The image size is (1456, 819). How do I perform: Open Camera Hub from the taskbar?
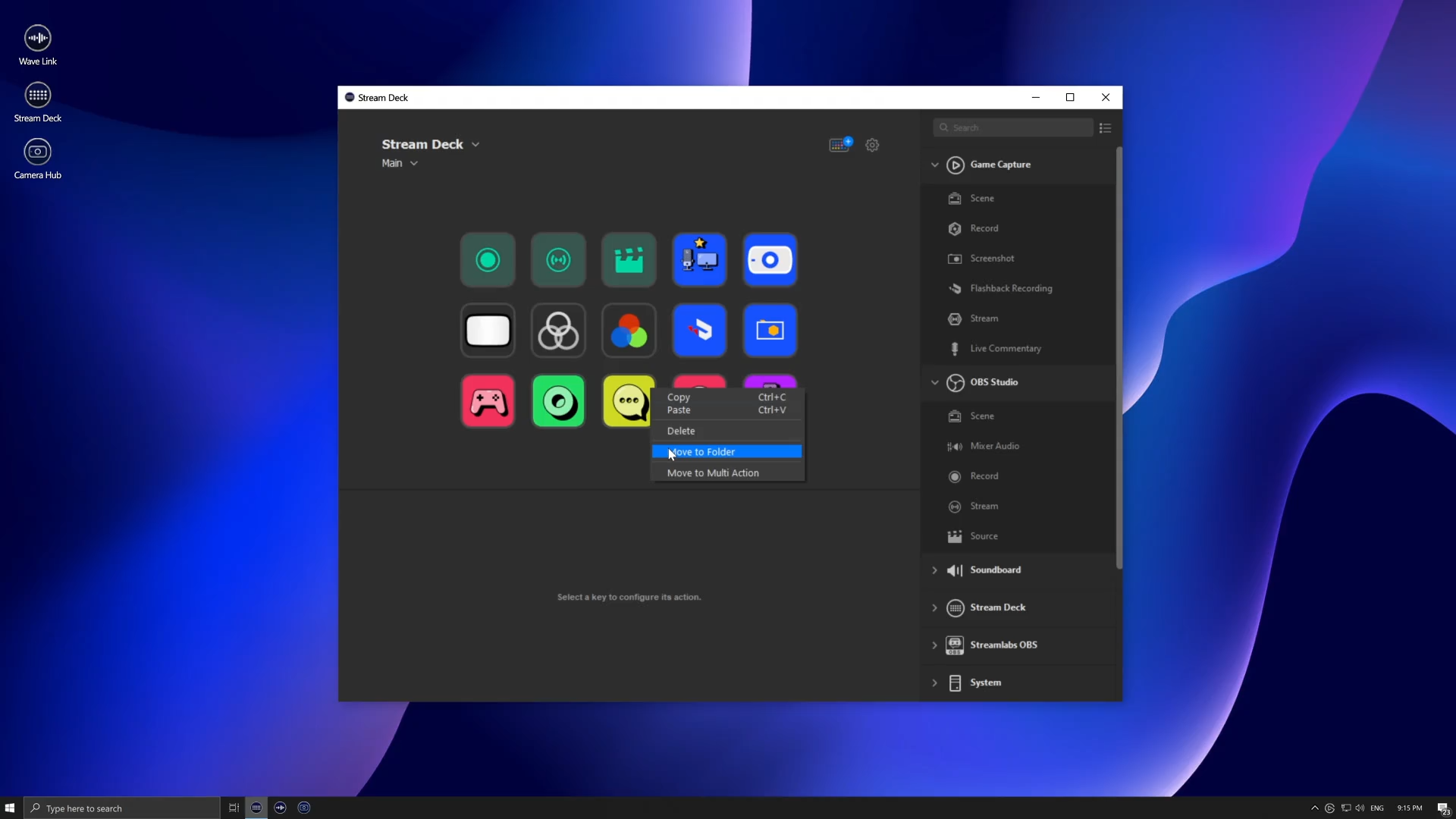tap(304, 808)
